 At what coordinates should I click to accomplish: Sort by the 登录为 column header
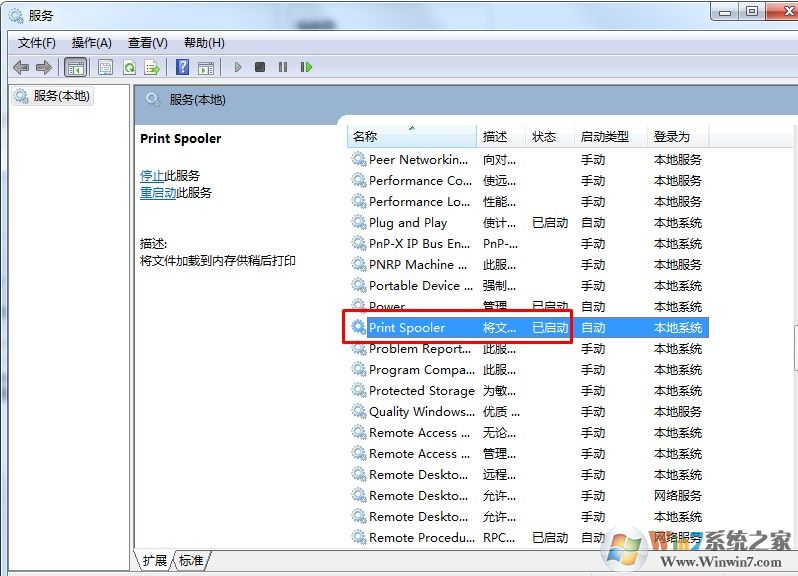click(x=678, y=136)
